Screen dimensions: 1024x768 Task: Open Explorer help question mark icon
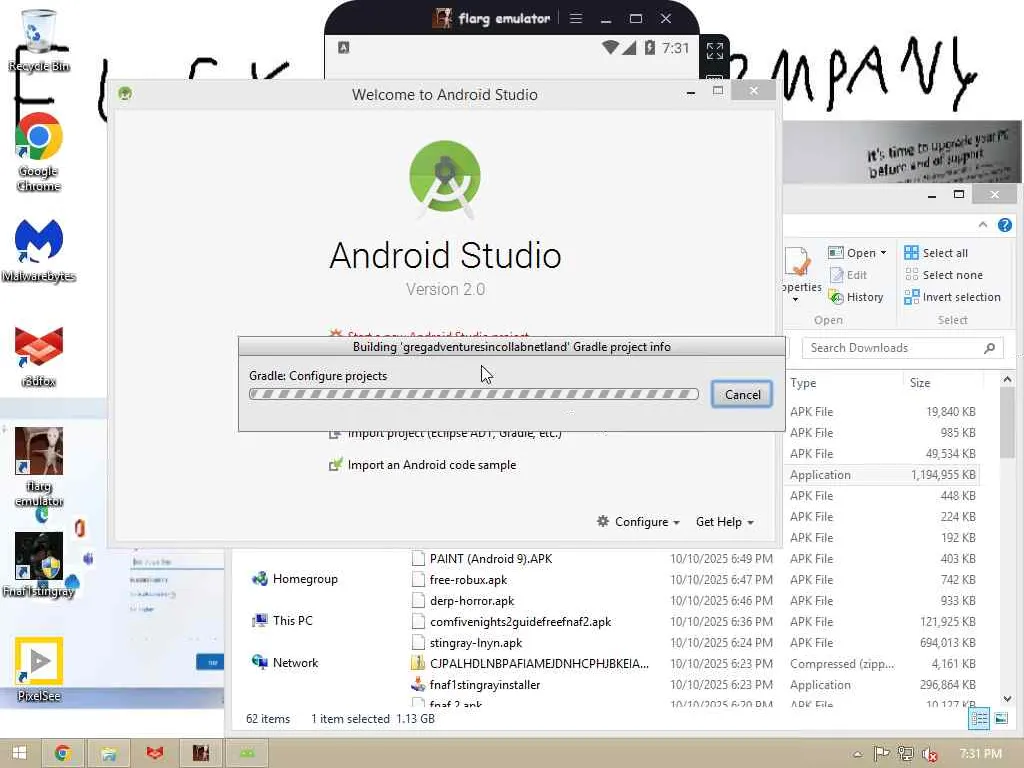tap(1004, 225)
